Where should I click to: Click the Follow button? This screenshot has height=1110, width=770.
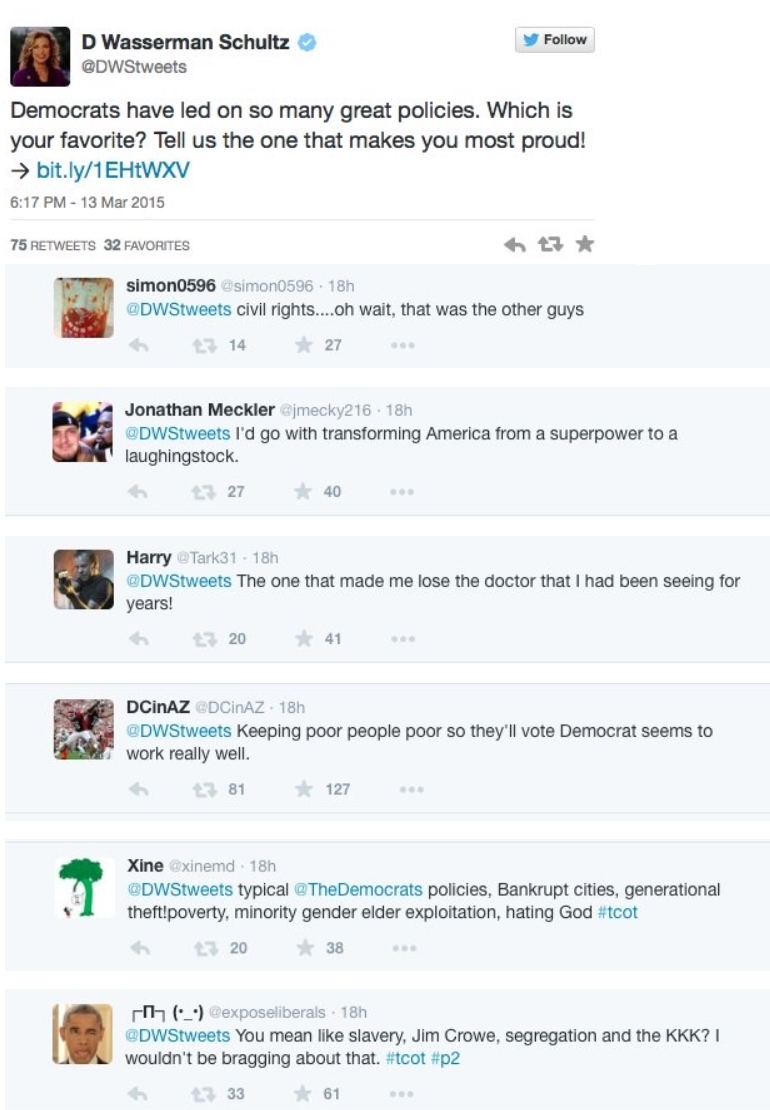click(x=555, y=40)
